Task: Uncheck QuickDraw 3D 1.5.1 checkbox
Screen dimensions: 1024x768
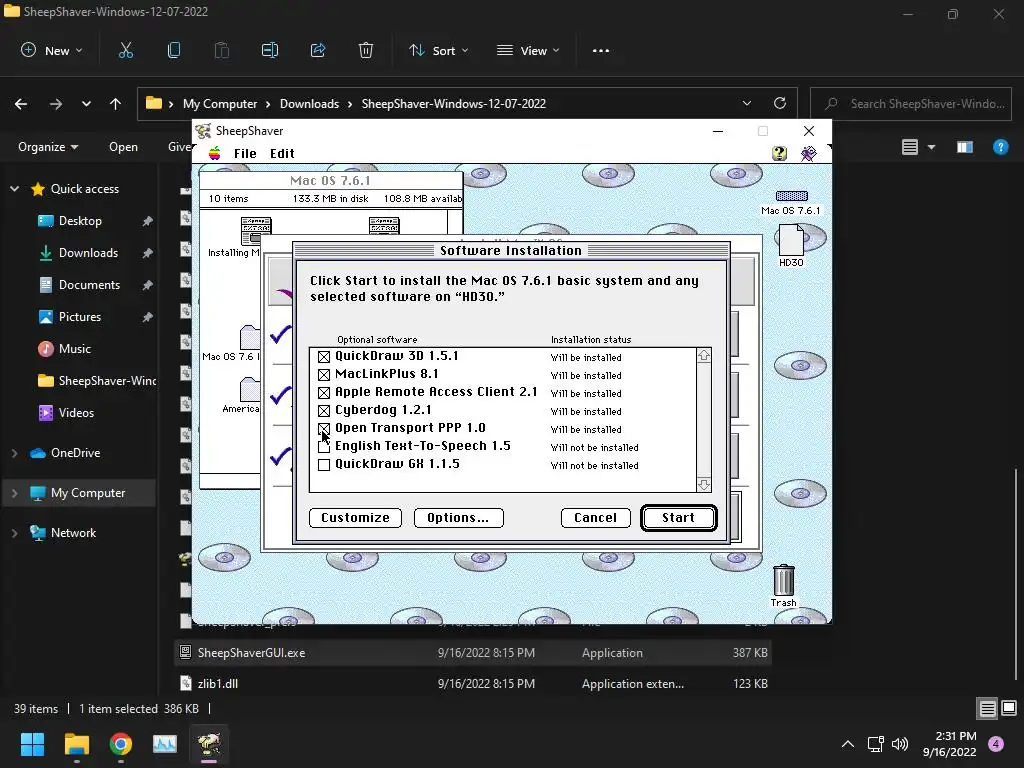Action: (324, 357)
